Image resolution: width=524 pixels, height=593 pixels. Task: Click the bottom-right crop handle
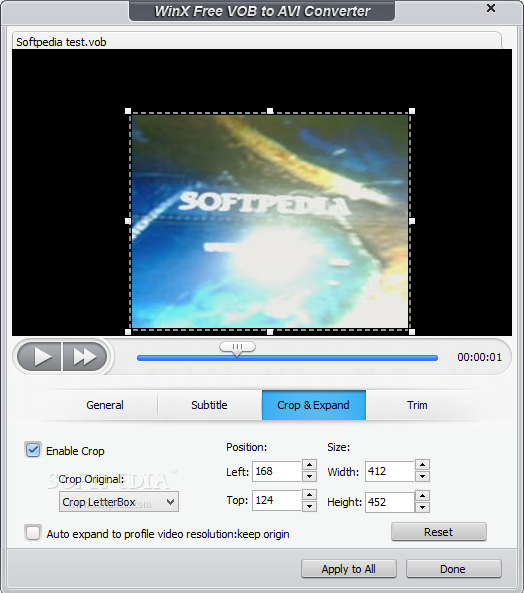pos(412,332)
